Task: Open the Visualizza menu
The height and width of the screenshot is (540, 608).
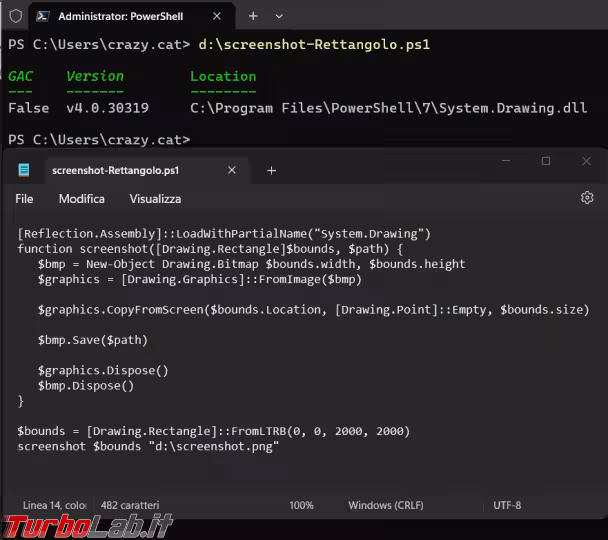Action: [x=155, y=199]
